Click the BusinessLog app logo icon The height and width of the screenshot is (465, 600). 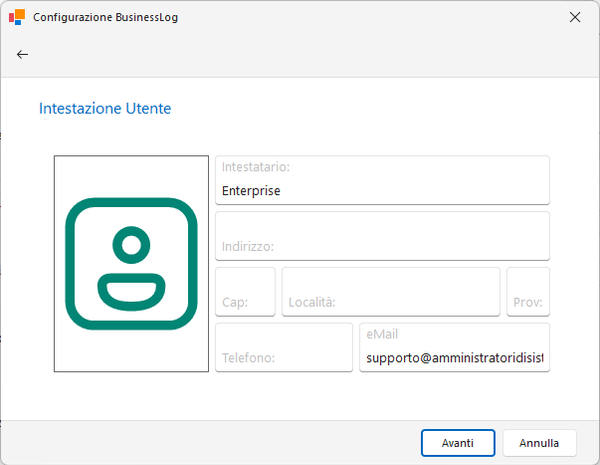coord(17,17)
